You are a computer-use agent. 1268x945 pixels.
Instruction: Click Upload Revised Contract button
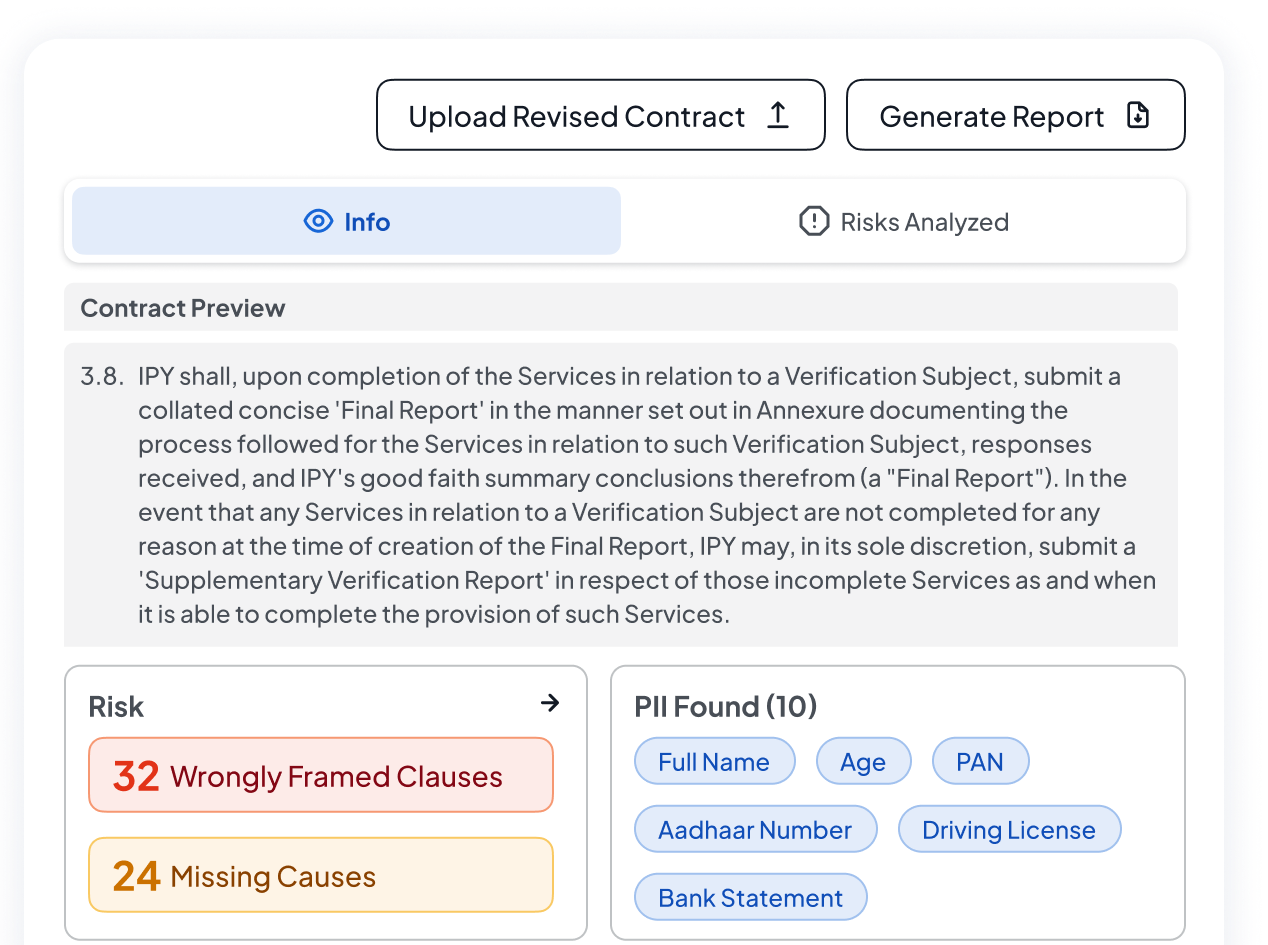point(601,115)
